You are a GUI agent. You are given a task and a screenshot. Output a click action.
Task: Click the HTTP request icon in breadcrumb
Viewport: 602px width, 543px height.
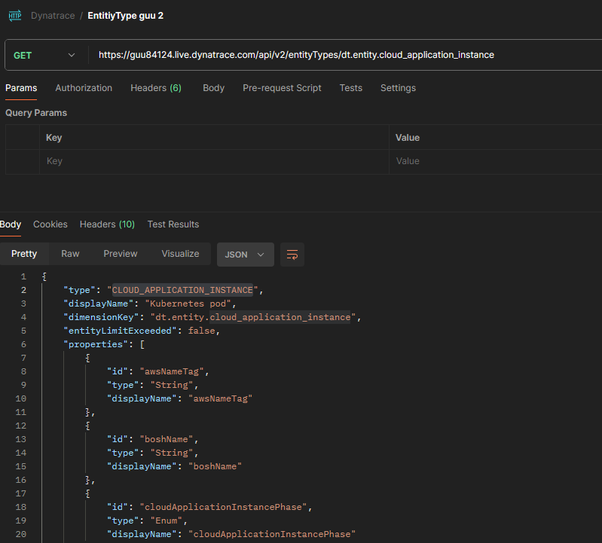(15, 15)
